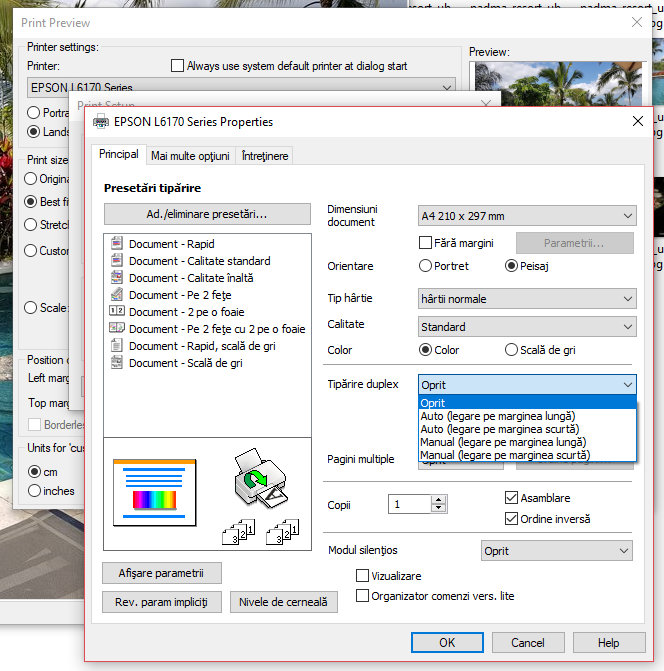
Task: Select the Document - Scală de gri preset icon
Action: pyautogui.click(x=116, y=363)
